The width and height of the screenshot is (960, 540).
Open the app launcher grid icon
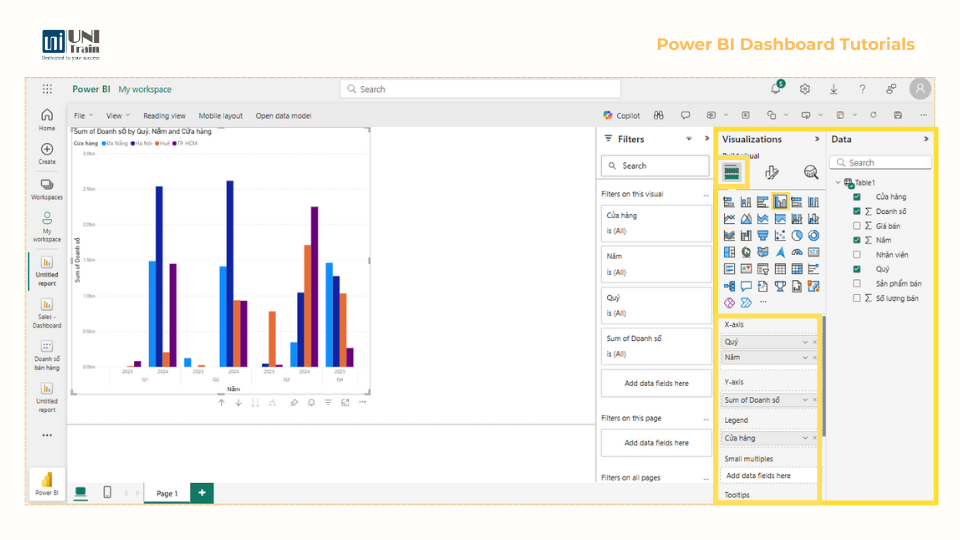[47, 89]
